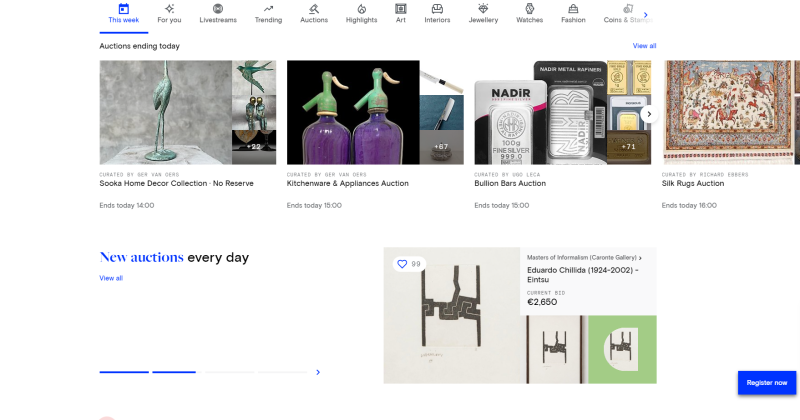Open the green background Chillida thumbnail

(622, 350)
